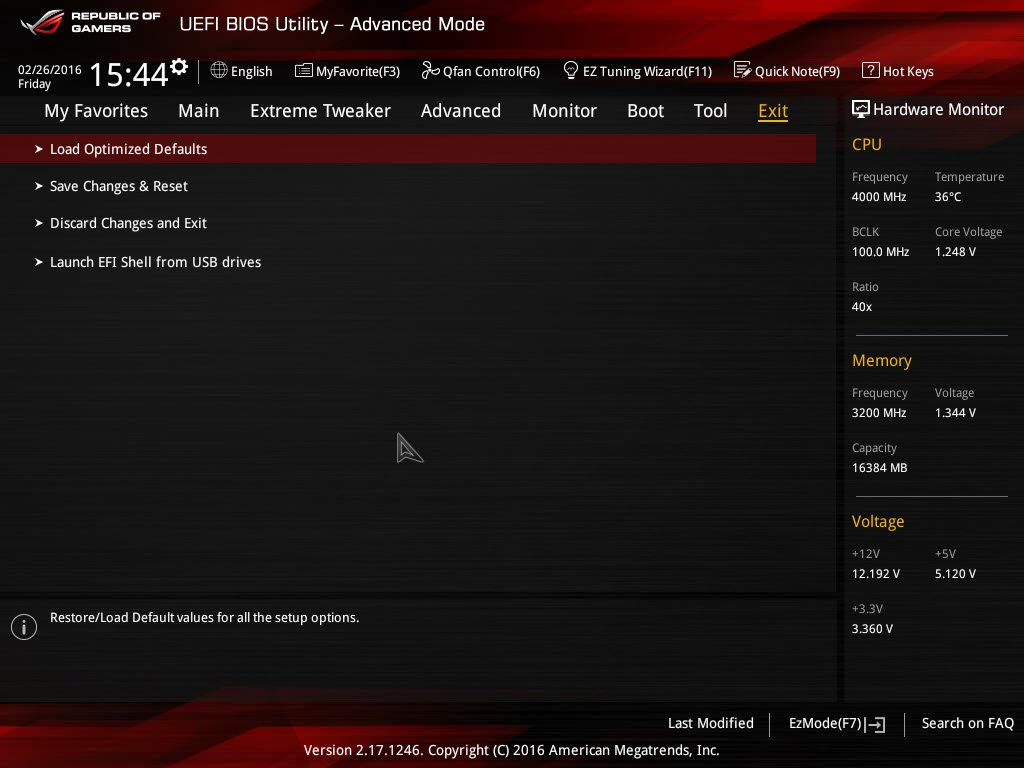Click the Last Modified button

(x=711, y=723)
